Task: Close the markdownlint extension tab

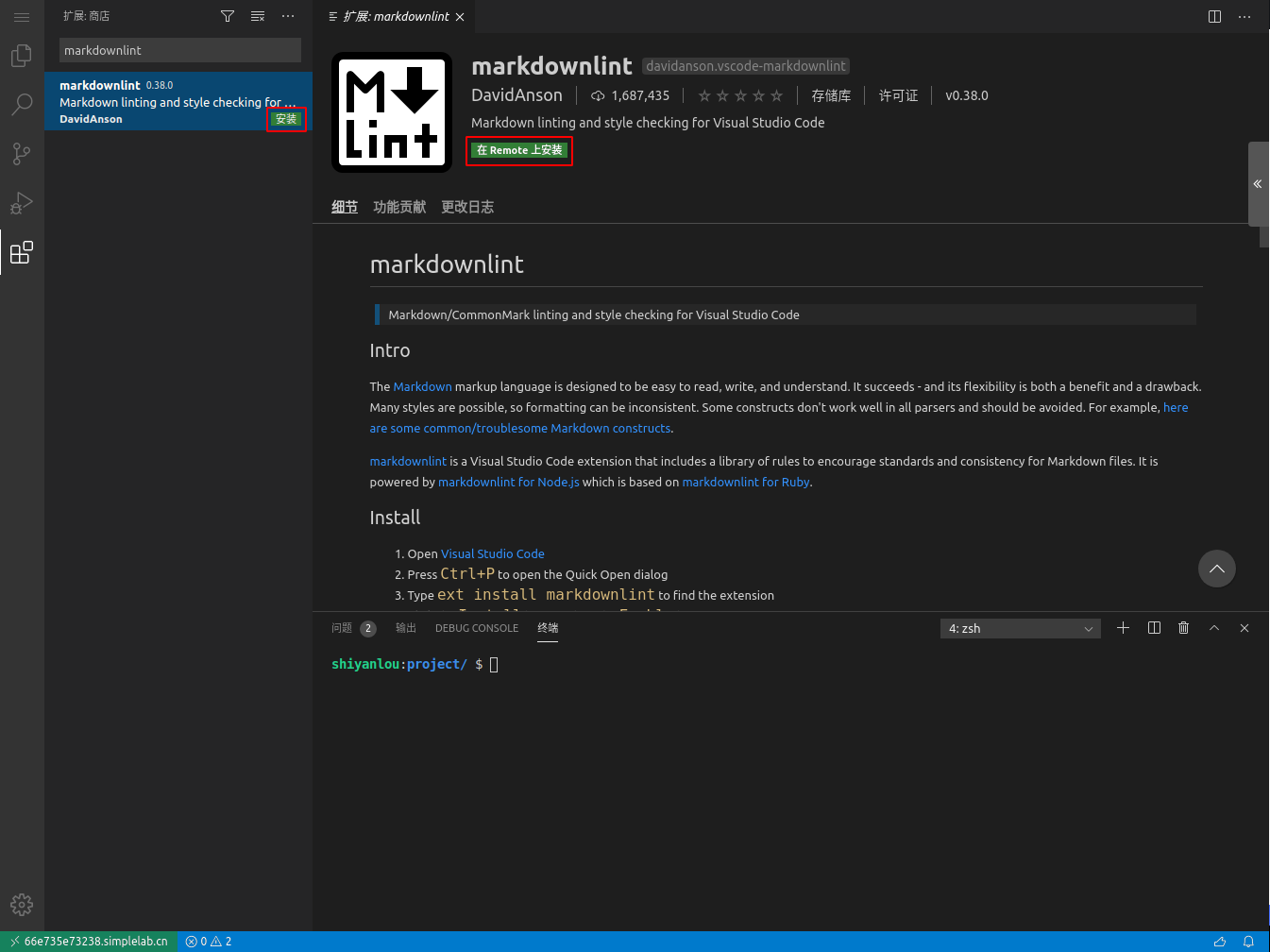Action: click(x=460, y=17)
